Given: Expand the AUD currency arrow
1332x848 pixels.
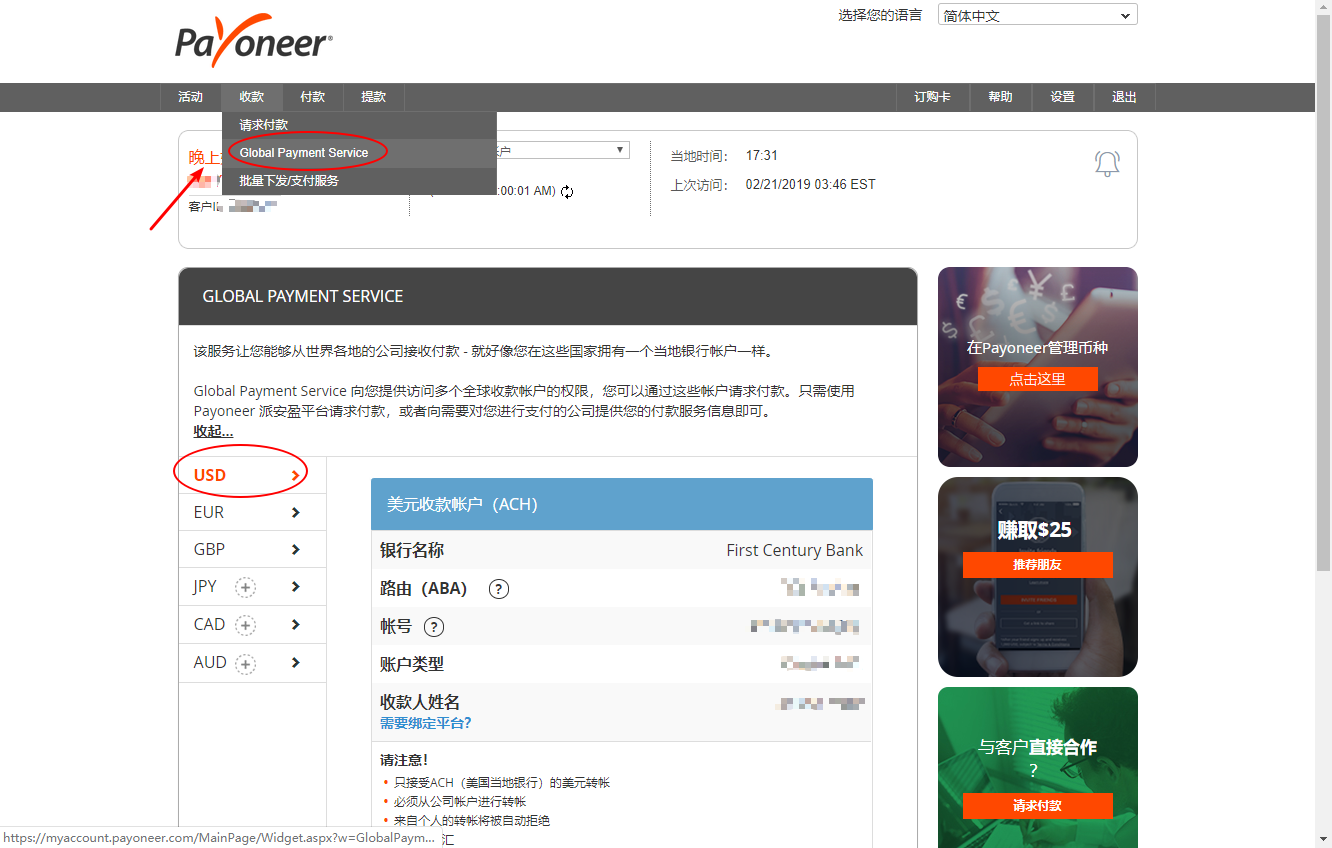Looking at the screenshot, I should pos(295,662).
